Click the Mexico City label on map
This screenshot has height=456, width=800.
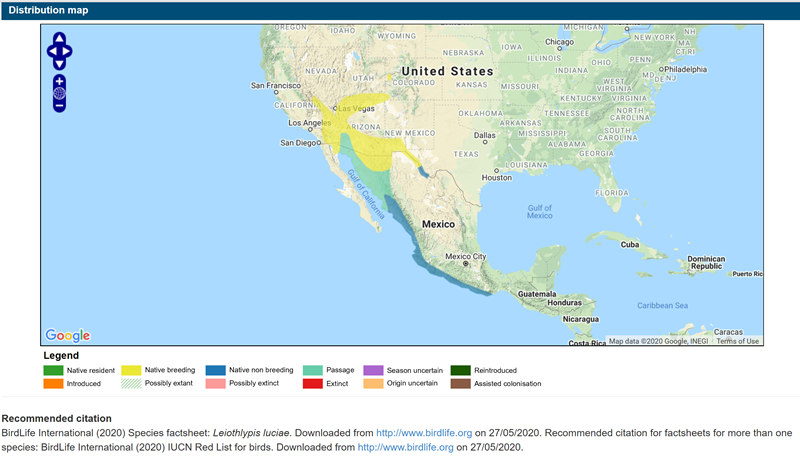pyautogui.click(x=464, y=256)
